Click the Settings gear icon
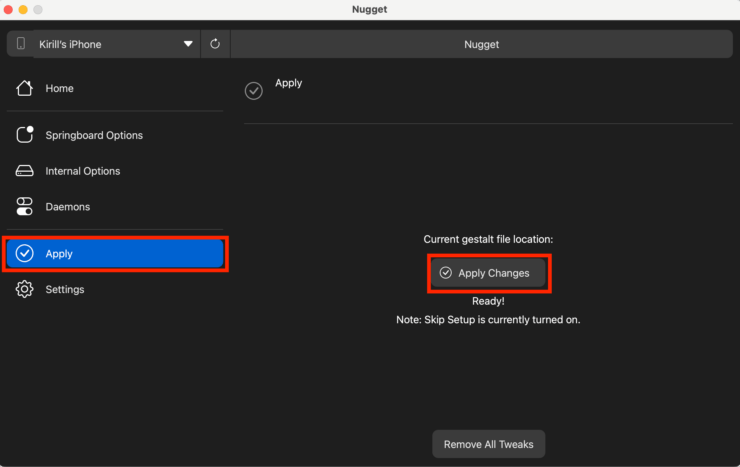This screenshot has height=467, width=740. point(25,289)
